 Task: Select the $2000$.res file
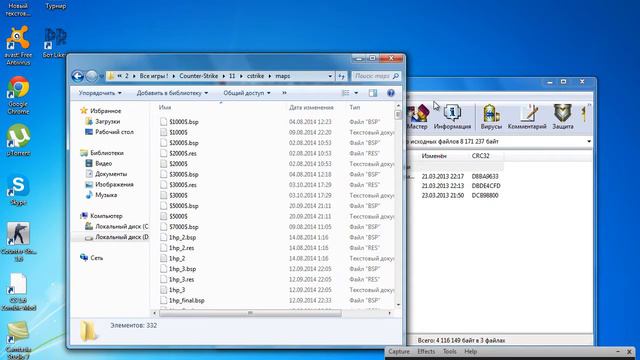click(183, 153)
